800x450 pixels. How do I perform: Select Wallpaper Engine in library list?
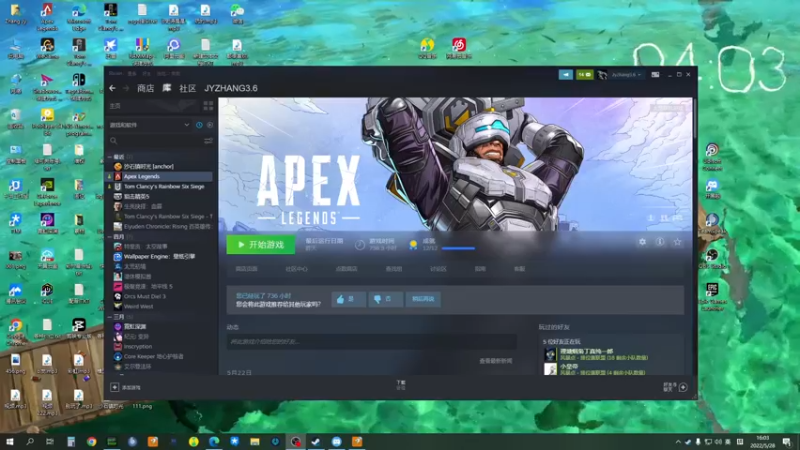click(161, 257)
